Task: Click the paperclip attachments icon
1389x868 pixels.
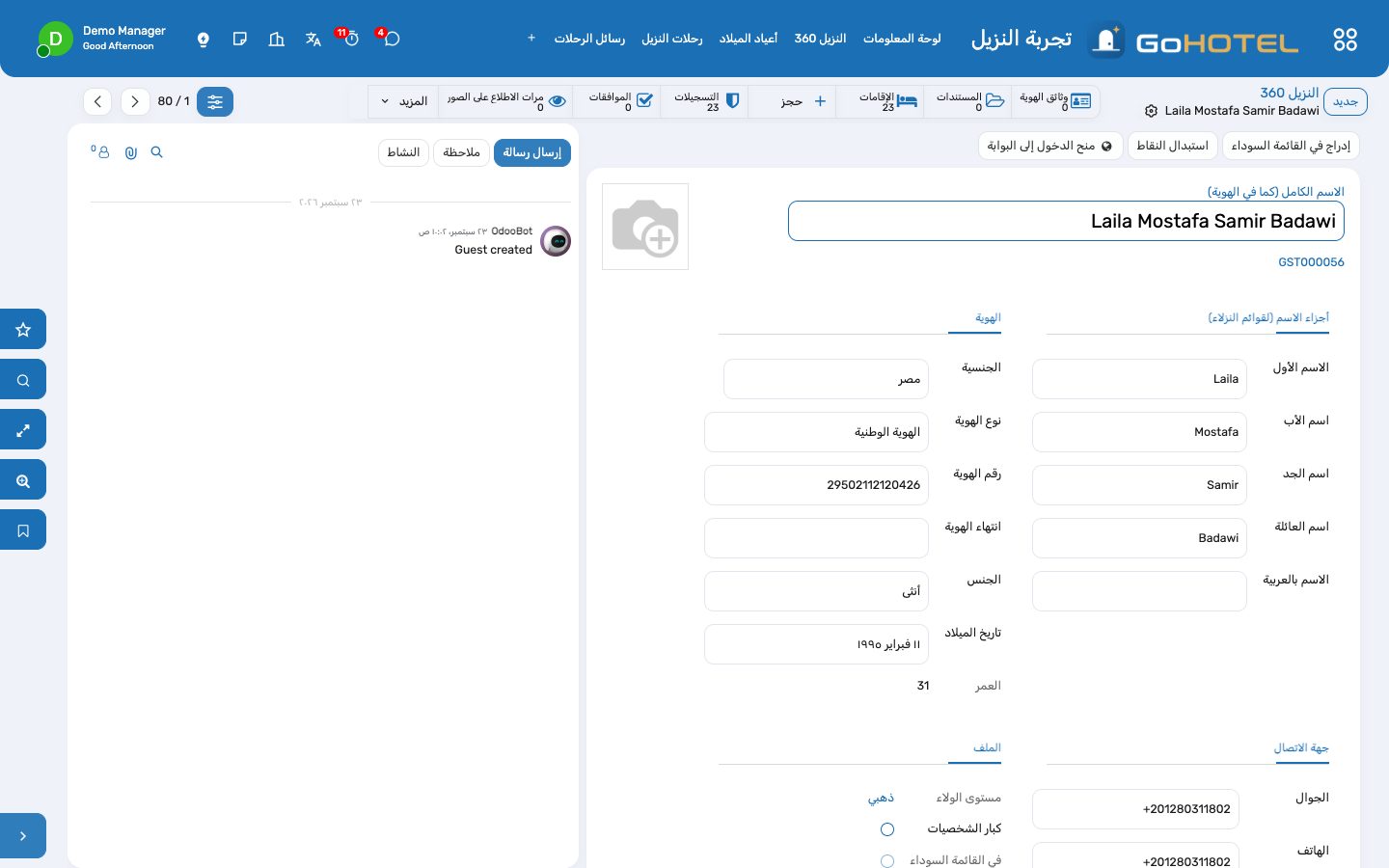Action: pyautogui.click(x=131, y=152)
